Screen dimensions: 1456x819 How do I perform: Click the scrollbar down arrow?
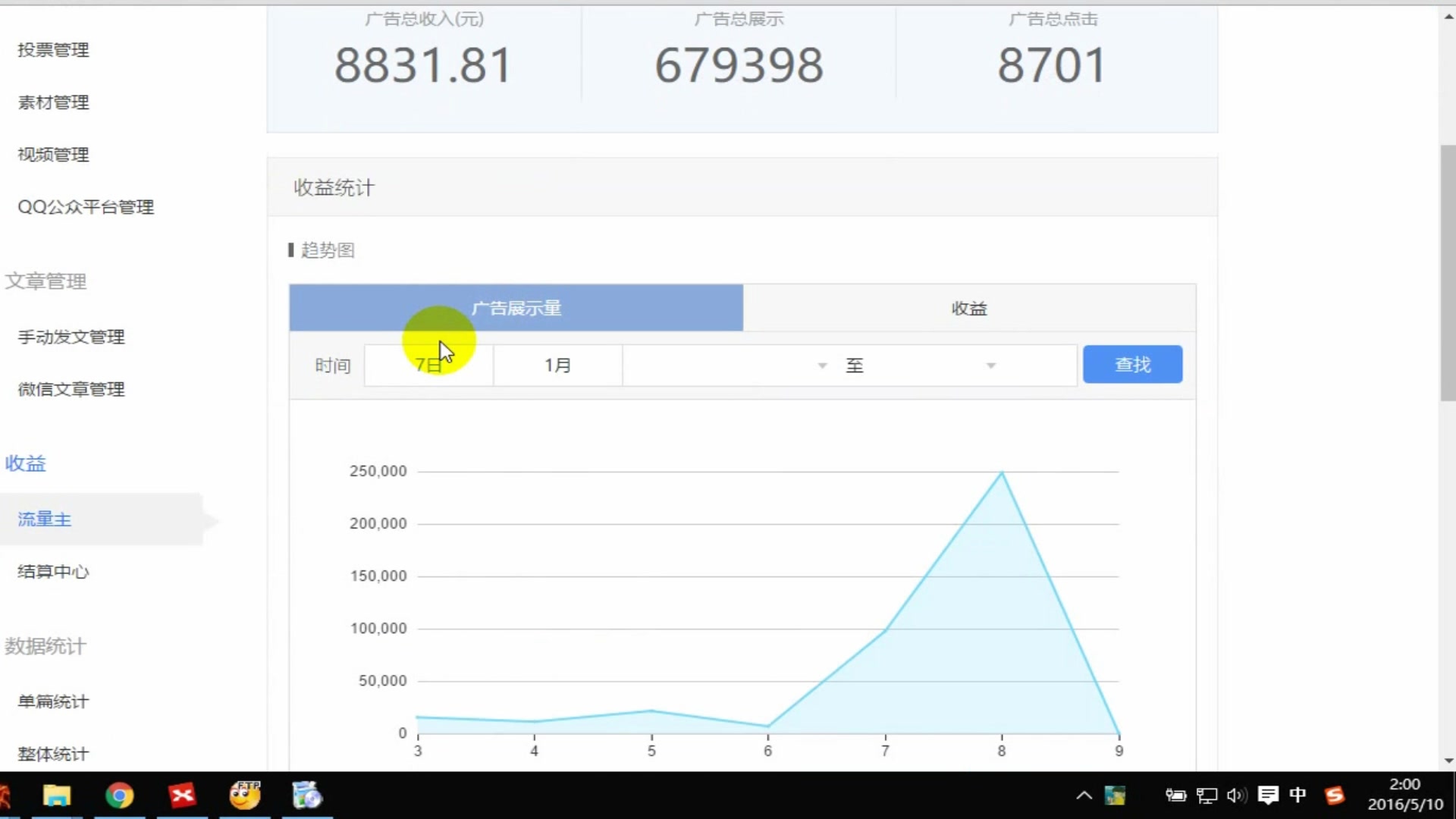(x=1448, y=761)
